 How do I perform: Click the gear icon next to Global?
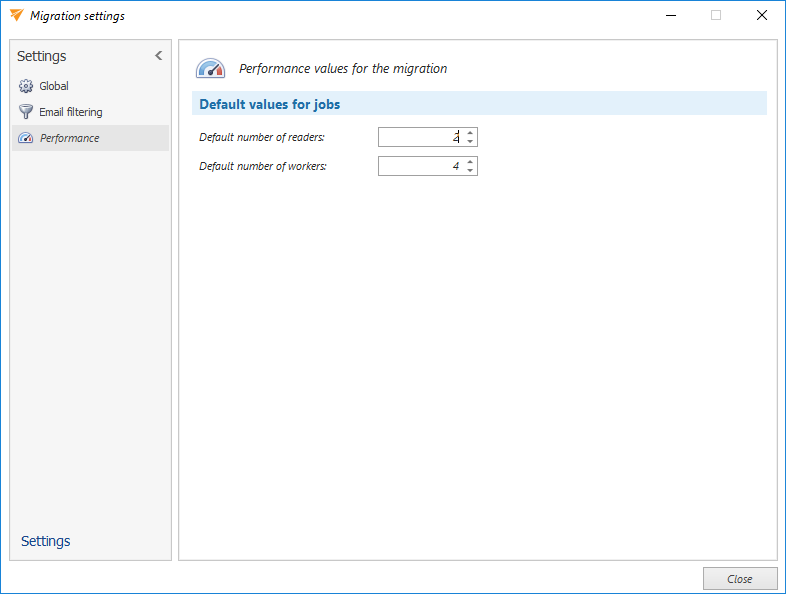click(26, 86)
